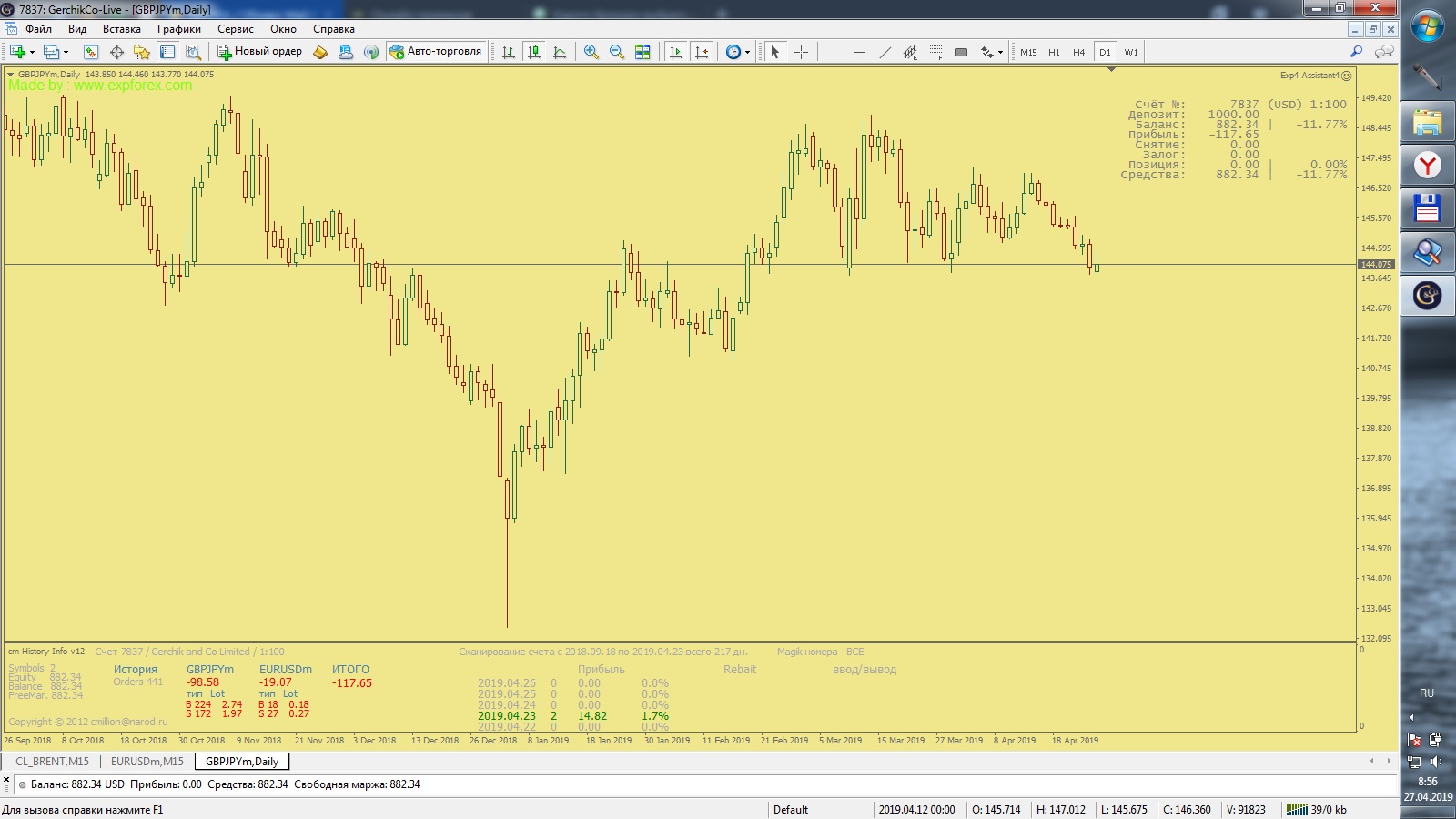Expand the new chart dropdown arrow
The image size is (1456, 819).
tap(32, 53)
